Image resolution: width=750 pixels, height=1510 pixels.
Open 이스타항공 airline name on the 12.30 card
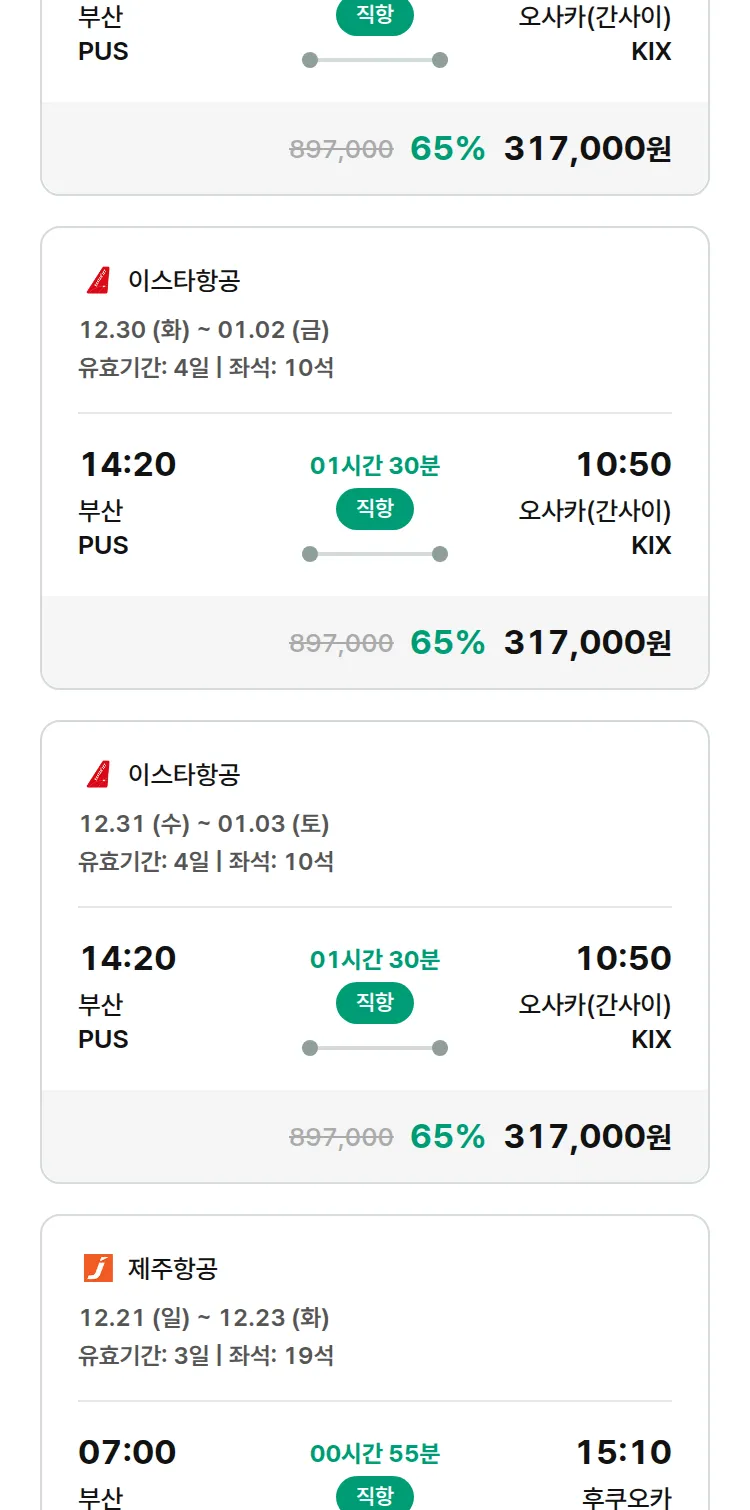[x=184, y=281]
